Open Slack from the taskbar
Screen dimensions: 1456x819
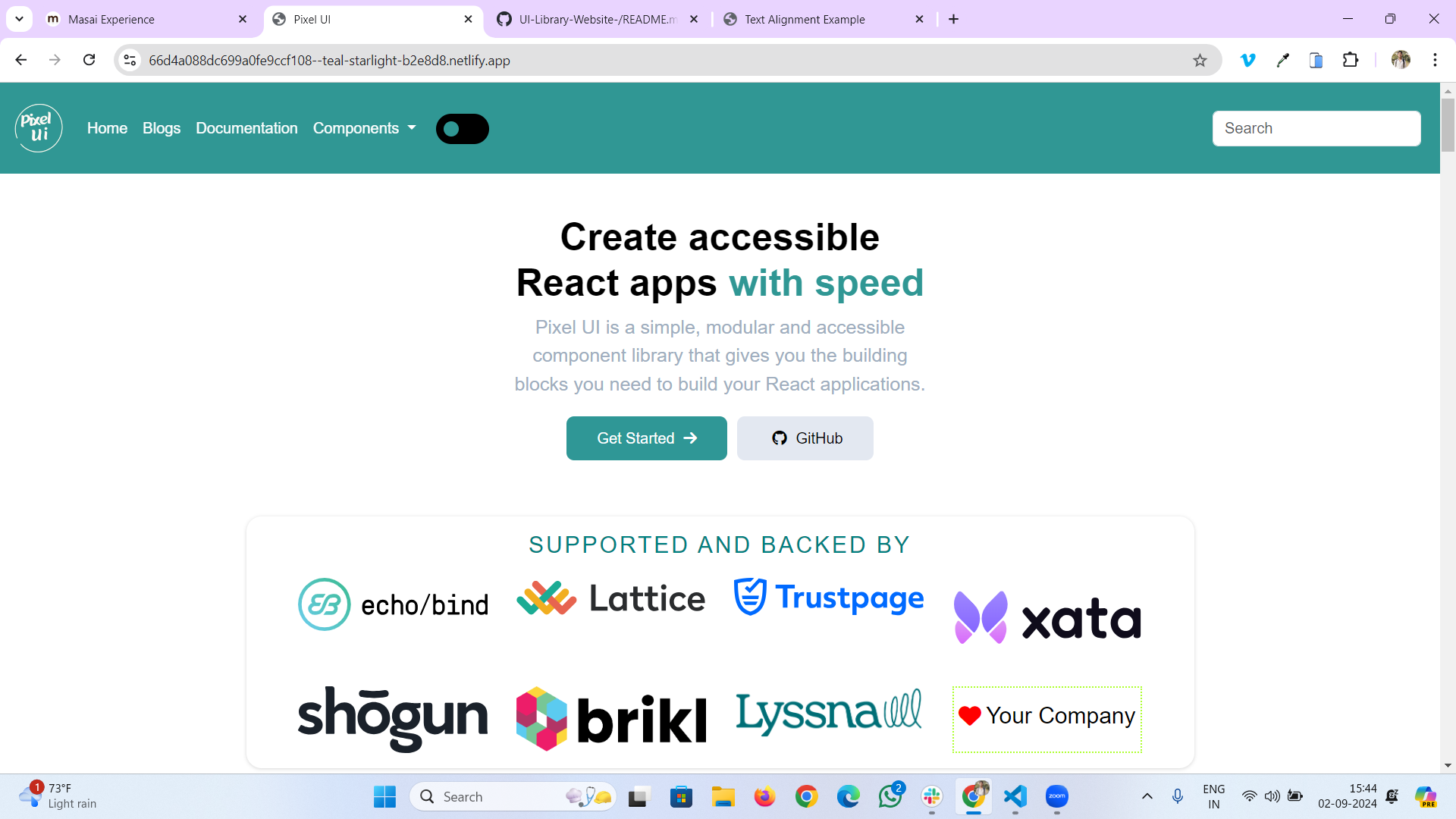pyautogui.click(x=932, y=796)
